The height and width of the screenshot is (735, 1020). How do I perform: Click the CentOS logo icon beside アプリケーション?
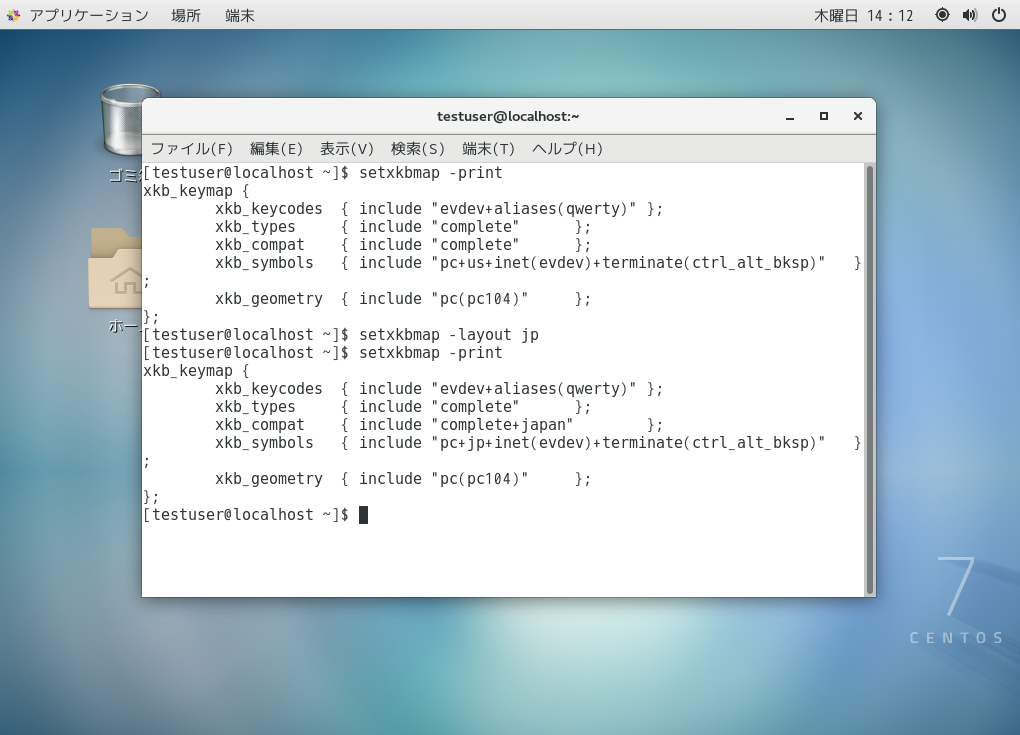[x=13, y=15]
